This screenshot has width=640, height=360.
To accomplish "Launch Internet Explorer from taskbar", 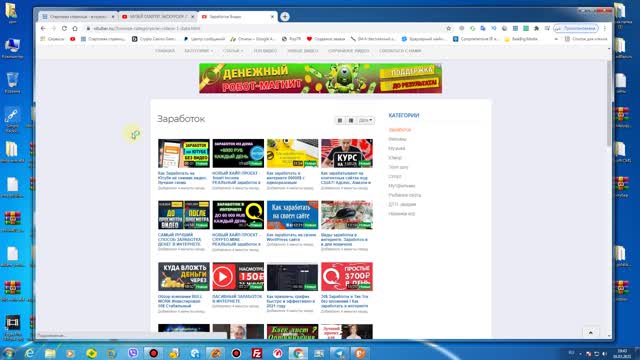I will pos(29,353).
